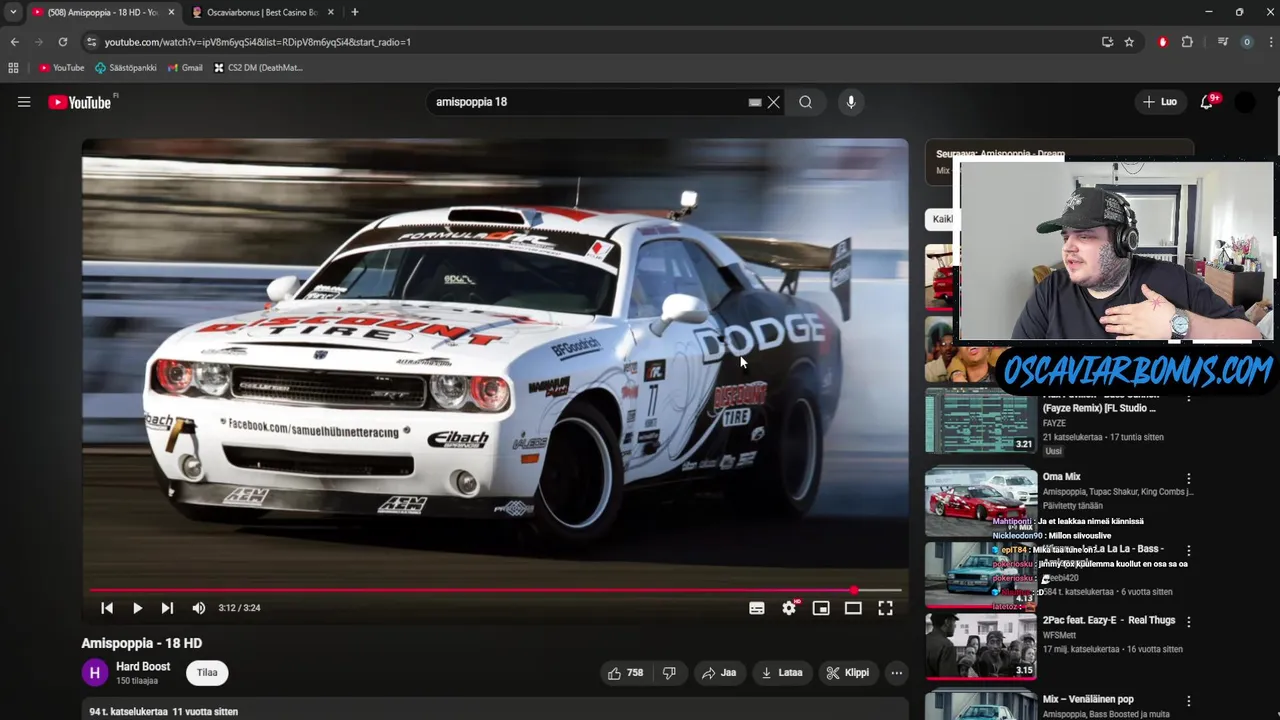The width and height of the screenshot is (1280, 720).
Task: View site information icon in address bar
Action: (x=92, y=42)
